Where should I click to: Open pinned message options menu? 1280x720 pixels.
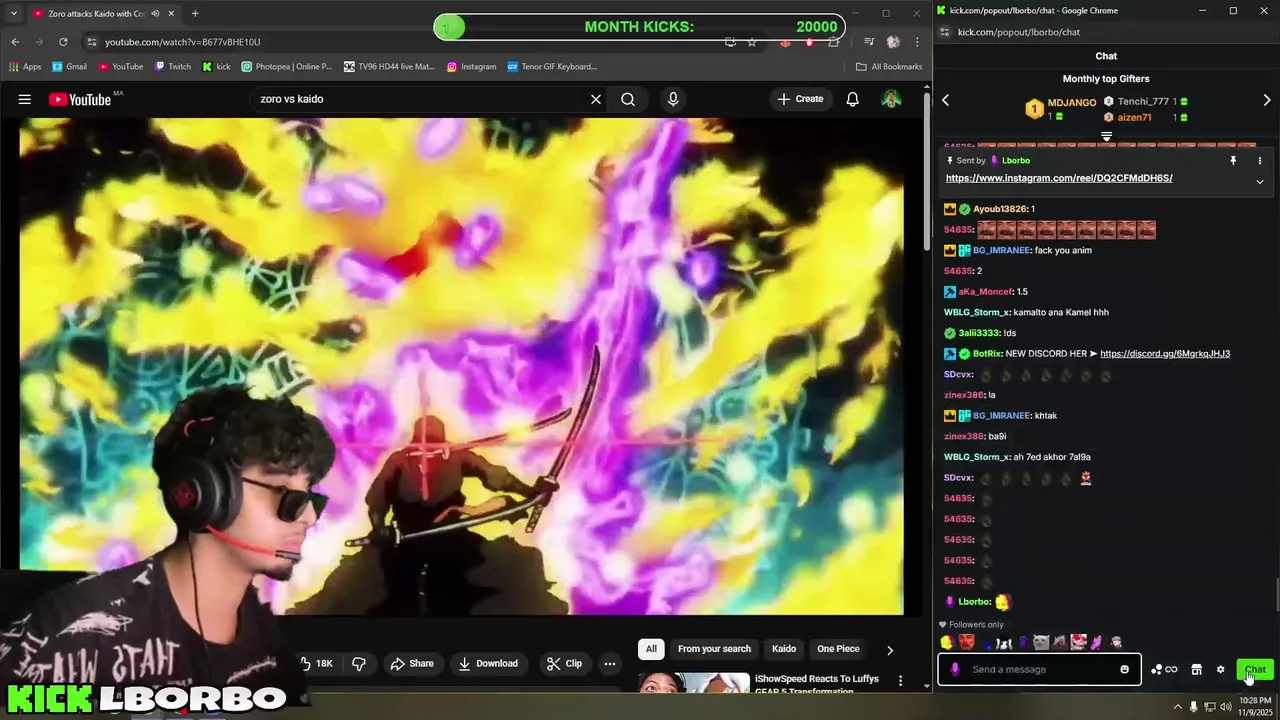(x=1260, y=160)
